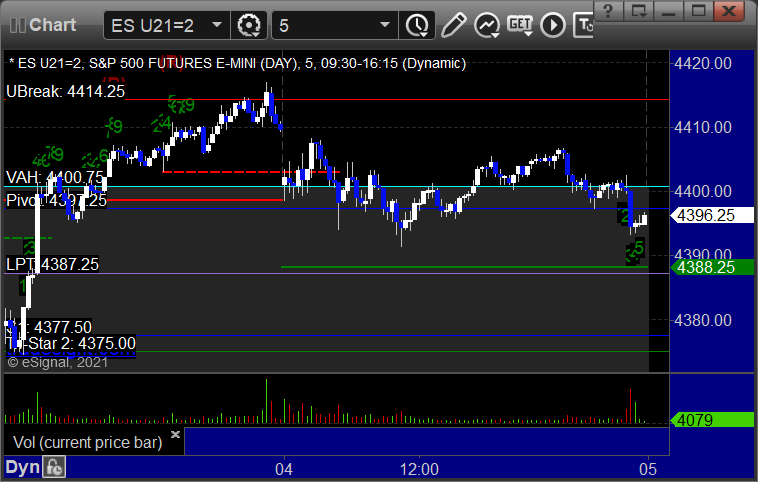Close the chart window with red X
This screenshot has height=482, width=758.
pos(729,11)
